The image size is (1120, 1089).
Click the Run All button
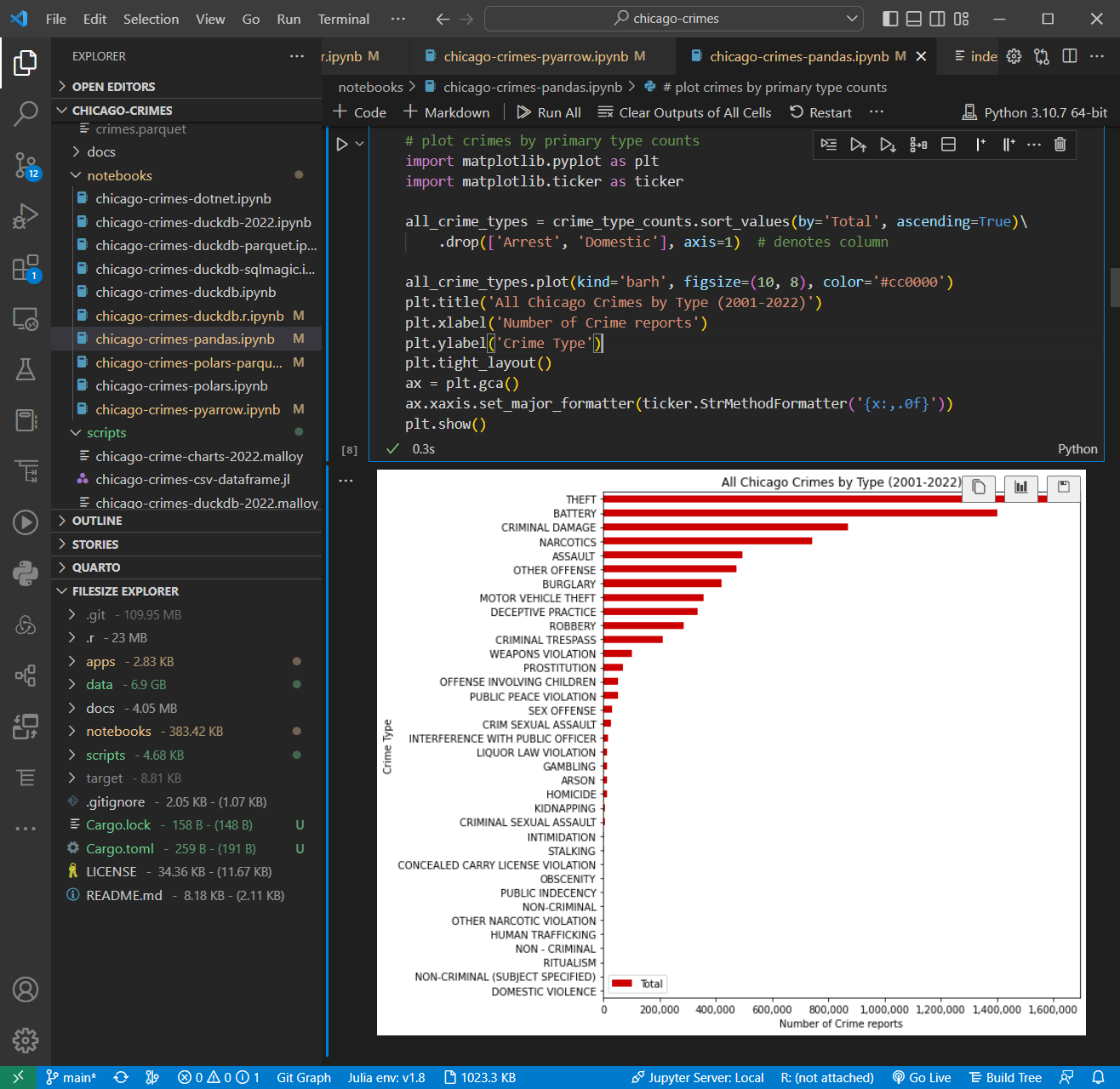point(549,112)
